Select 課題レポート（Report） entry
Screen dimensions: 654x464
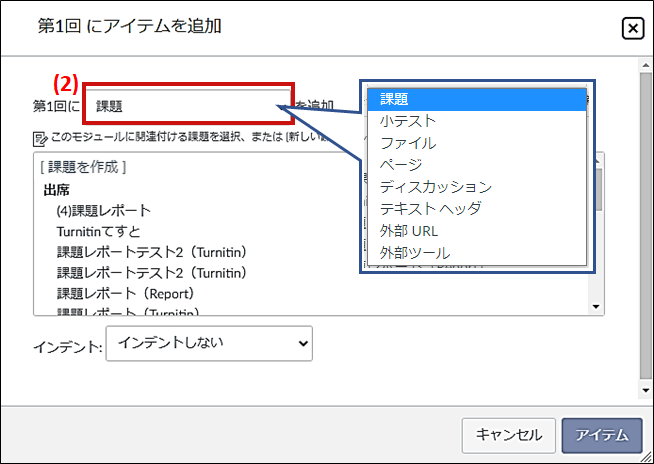coord(125,294)
